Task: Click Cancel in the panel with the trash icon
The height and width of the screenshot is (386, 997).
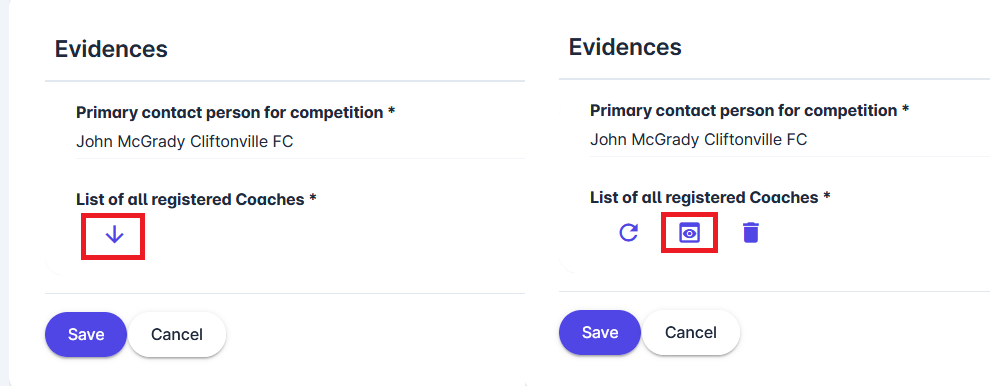Action: 691,332
